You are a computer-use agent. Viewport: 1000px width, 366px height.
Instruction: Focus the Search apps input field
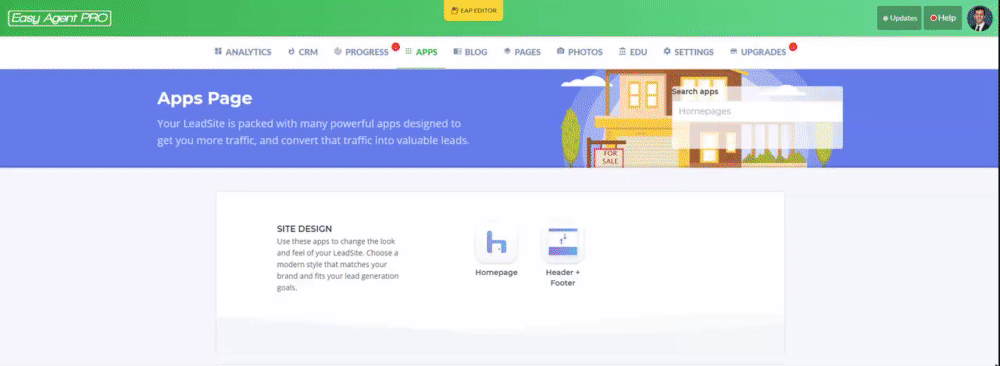757,111
